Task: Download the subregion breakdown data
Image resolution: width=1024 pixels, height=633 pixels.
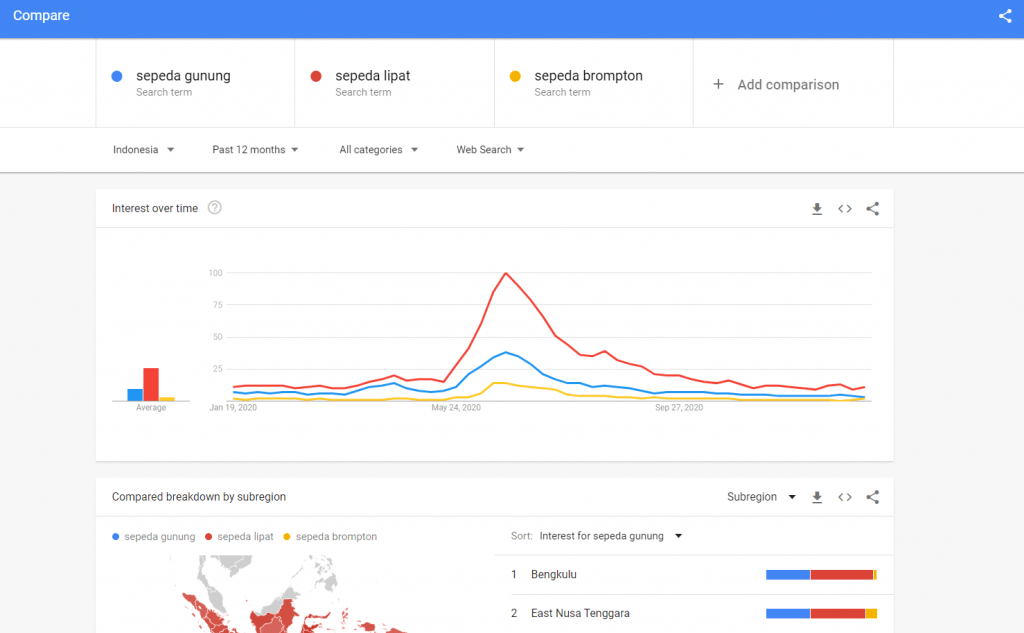Action: pos(817,497)
